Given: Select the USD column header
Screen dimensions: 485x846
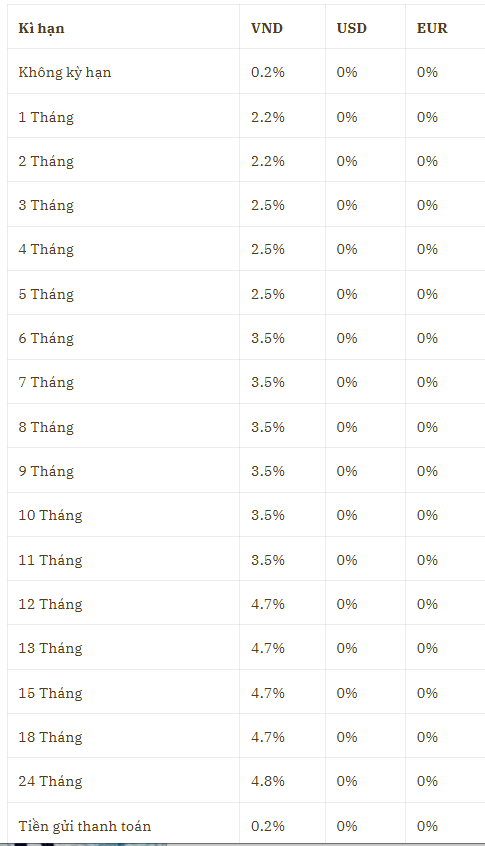Looking at the screenshot, I should click(x=352, y=28).
